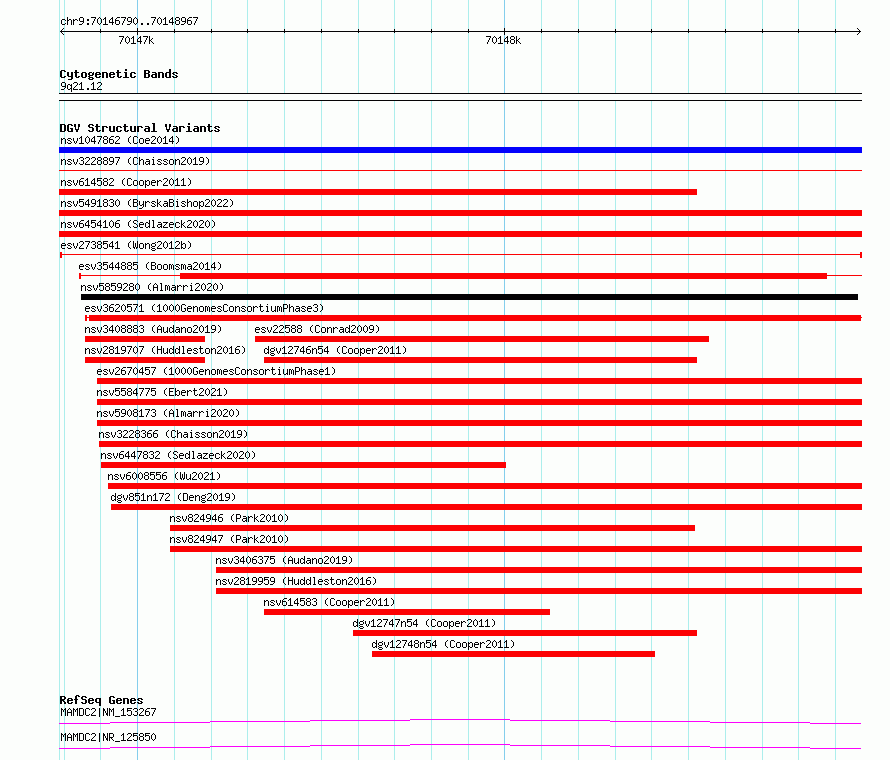Click MAMDC2|NR_125850 RefSeq gene label
The image size is (890, 760).
coord(108,737)
